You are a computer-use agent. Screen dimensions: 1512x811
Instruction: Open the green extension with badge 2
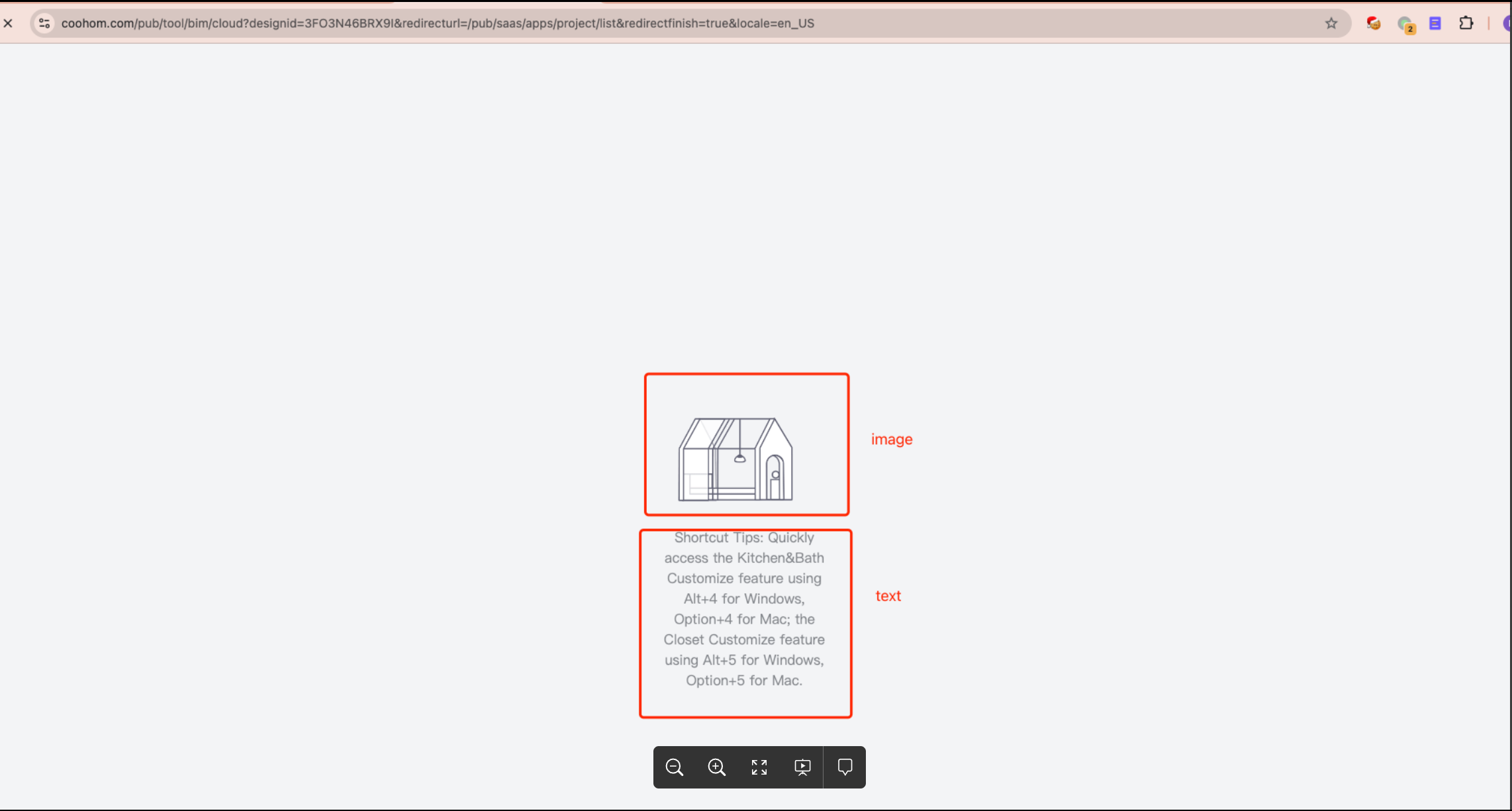(1405, 24)
